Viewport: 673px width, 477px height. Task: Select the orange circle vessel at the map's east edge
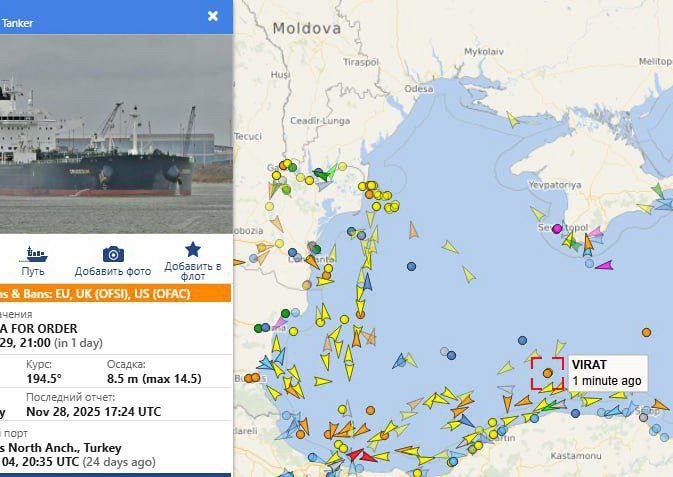click(646, 332)
